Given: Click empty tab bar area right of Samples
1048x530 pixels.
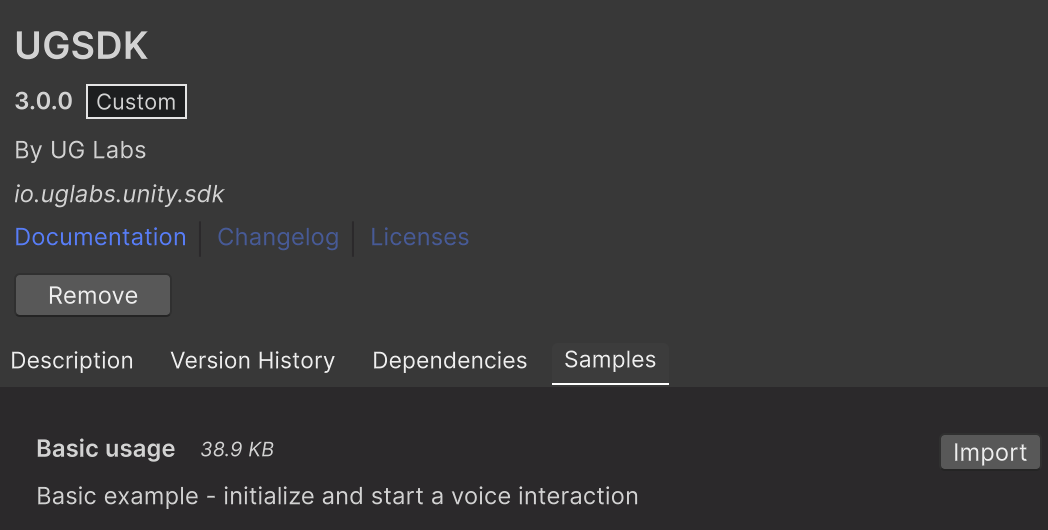Looking at the screenshot, I should click(850, 361).
